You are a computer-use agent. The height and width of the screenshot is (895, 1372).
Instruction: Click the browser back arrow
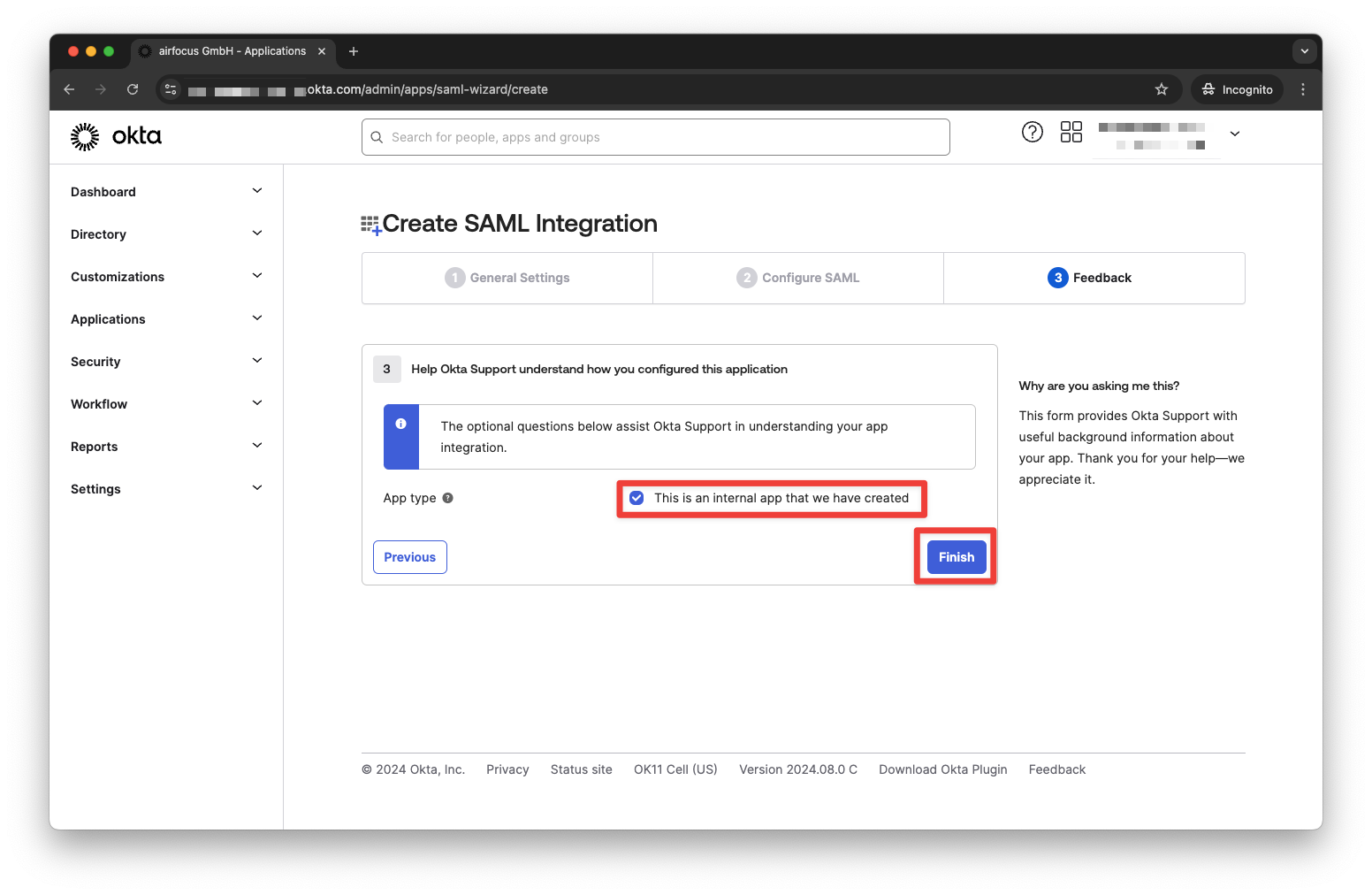[x=69, y=89]
